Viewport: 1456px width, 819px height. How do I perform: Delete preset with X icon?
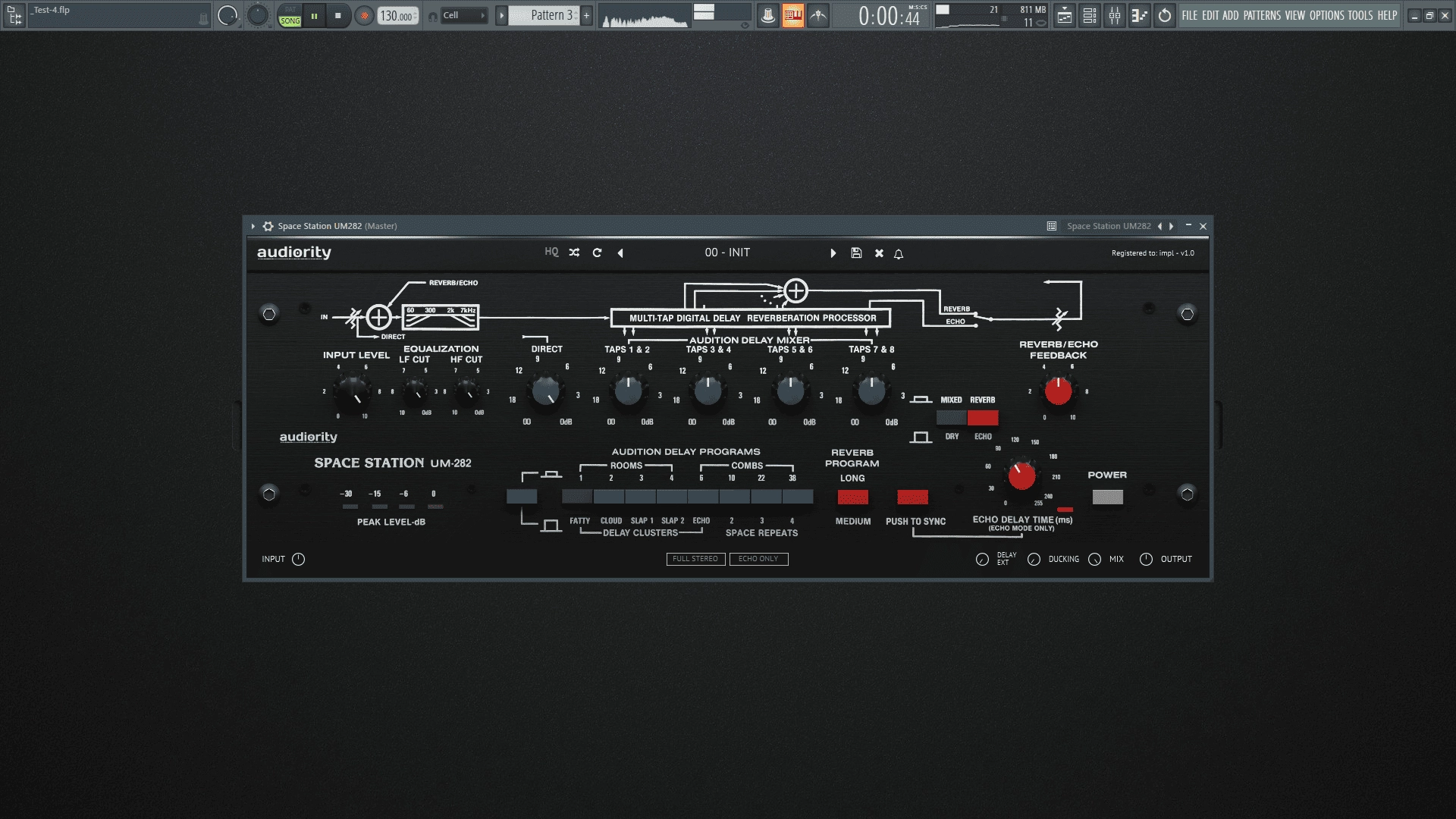[x=879, y=253]
